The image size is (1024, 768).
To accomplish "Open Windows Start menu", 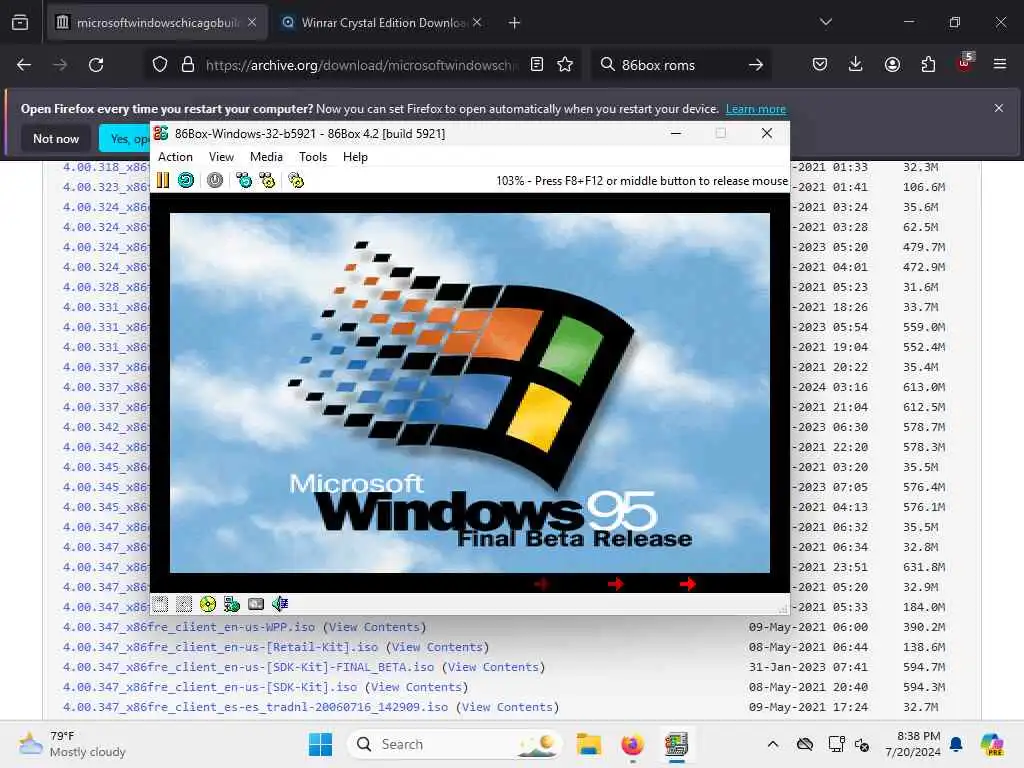I will click(320, 744).
